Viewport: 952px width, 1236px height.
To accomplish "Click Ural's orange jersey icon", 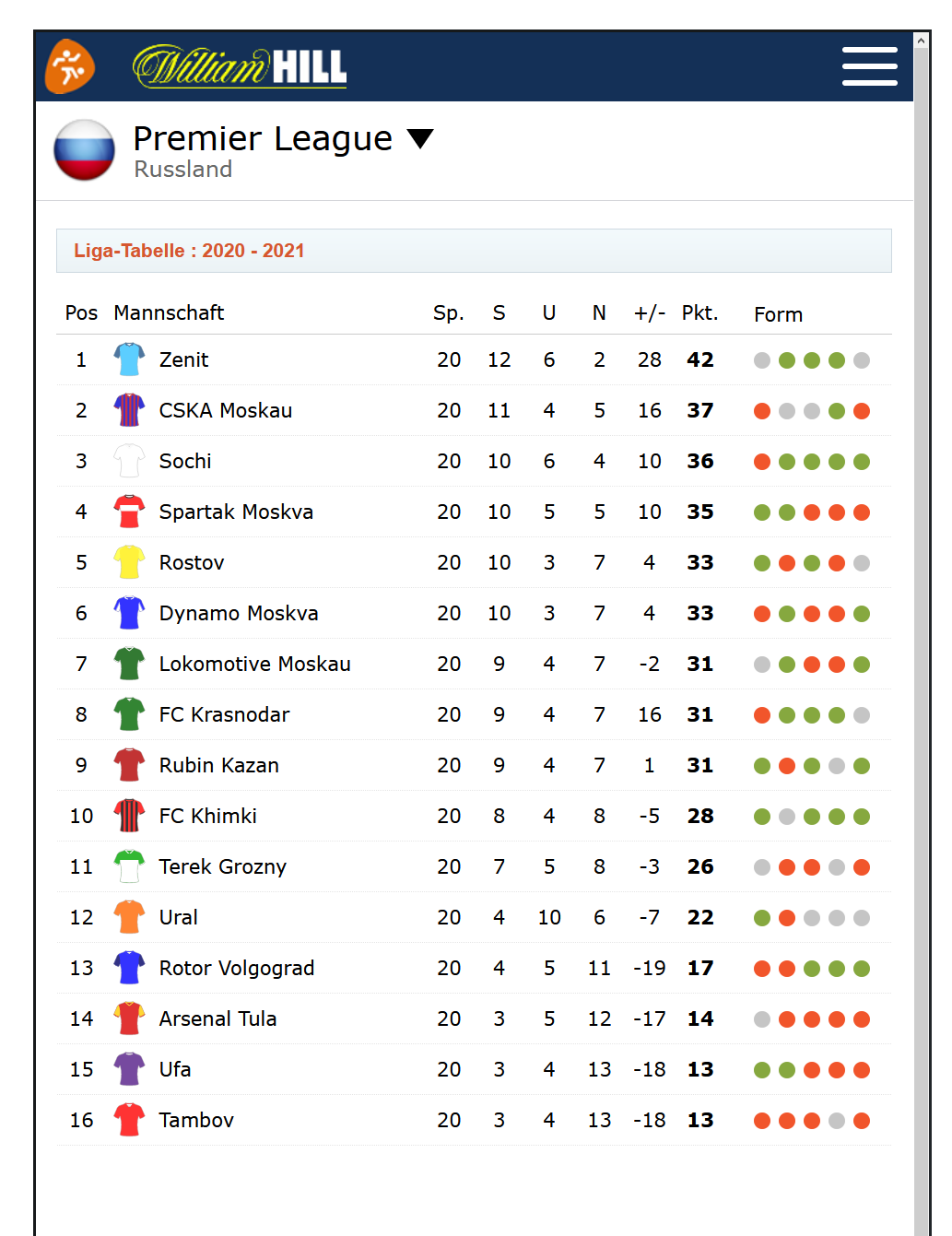I will (129, 917).
